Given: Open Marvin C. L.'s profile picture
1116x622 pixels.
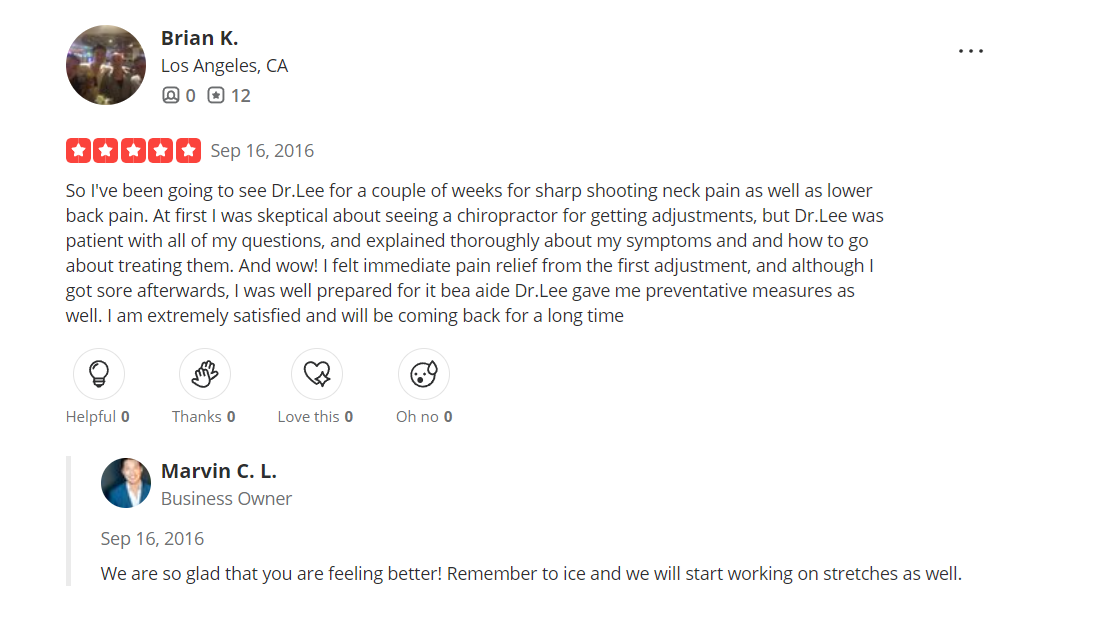Looking at the screenshot, I should tap(126, 483).
